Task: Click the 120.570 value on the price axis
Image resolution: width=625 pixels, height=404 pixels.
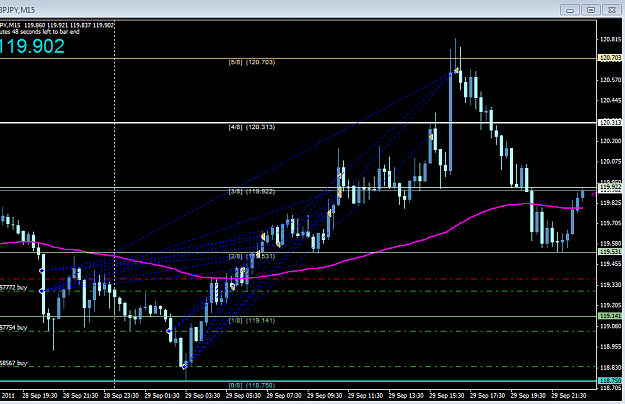Action: point(610,80)
